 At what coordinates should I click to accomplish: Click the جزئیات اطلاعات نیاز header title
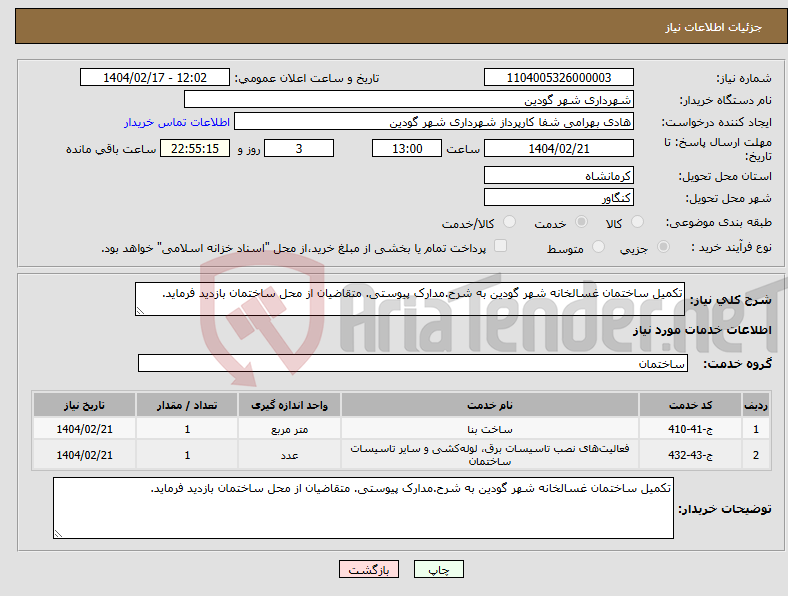point(714,27)
